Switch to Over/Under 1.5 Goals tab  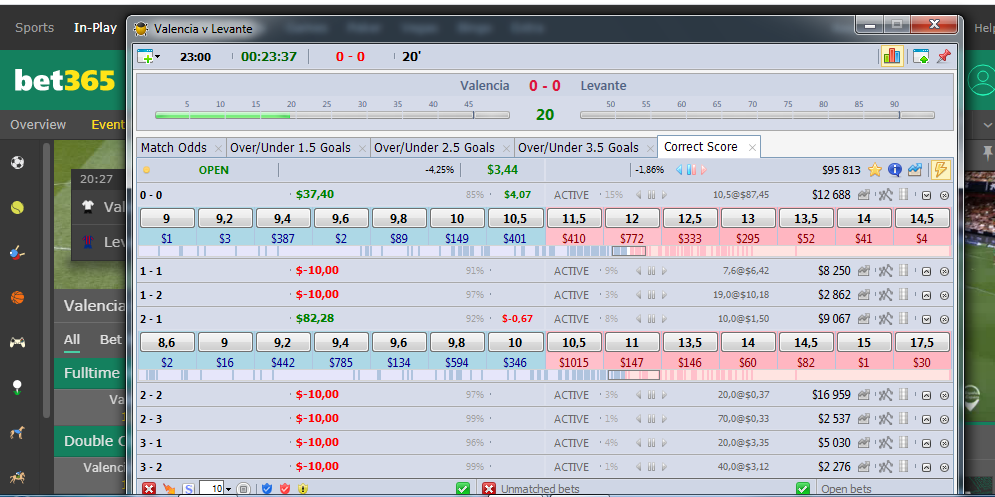(290, 148)
